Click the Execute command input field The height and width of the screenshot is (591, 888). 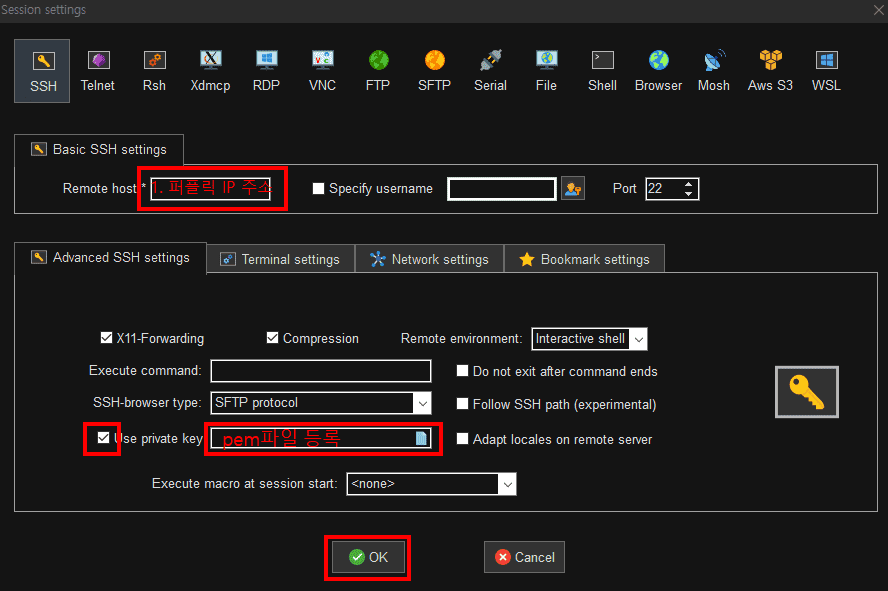(x=321, y=371)
